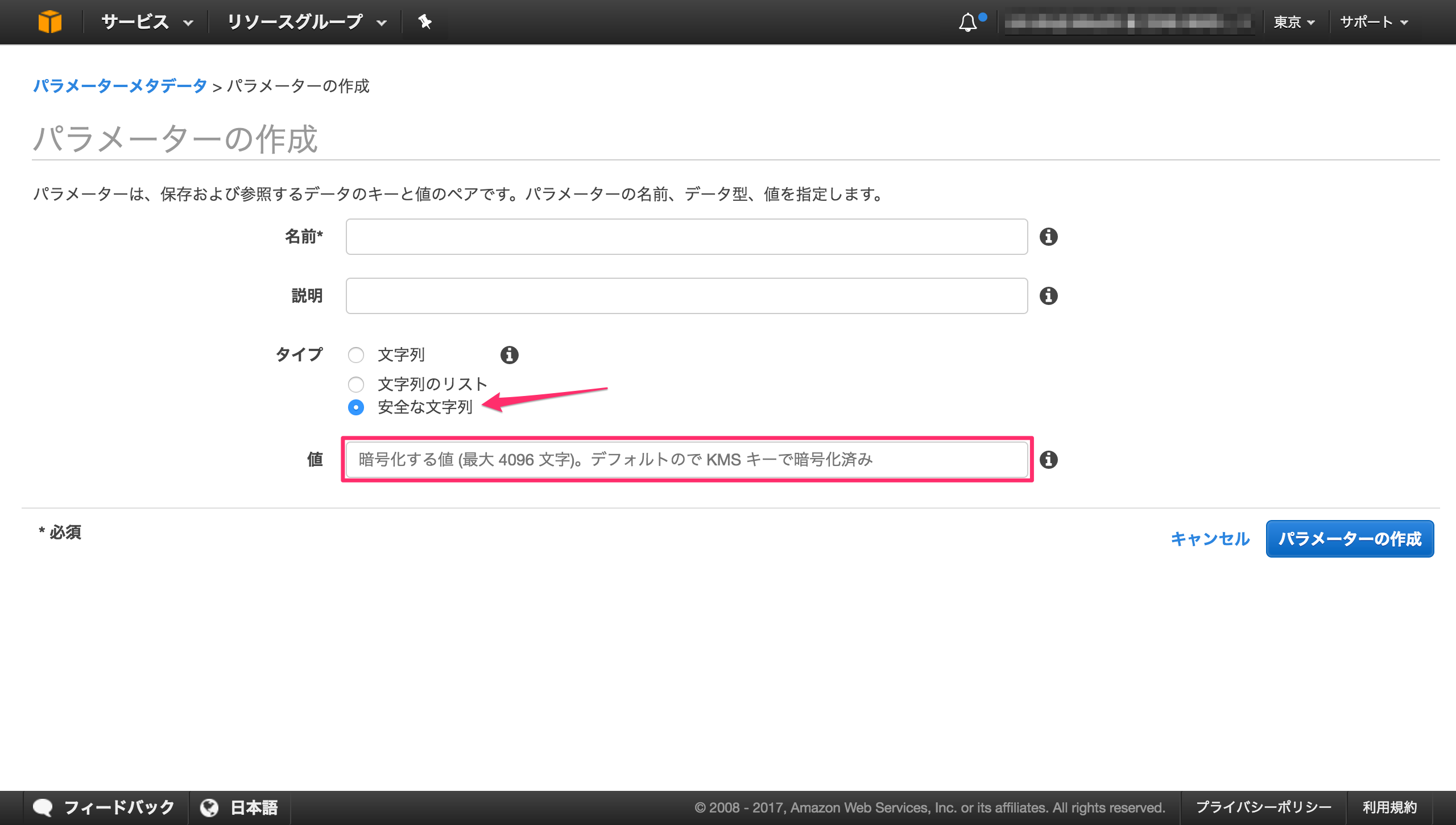Image resolution: width=1456 pixels, height=825 pixels.
Task: Click the pushpin icon in navigation bar
Action: [425, 22]
